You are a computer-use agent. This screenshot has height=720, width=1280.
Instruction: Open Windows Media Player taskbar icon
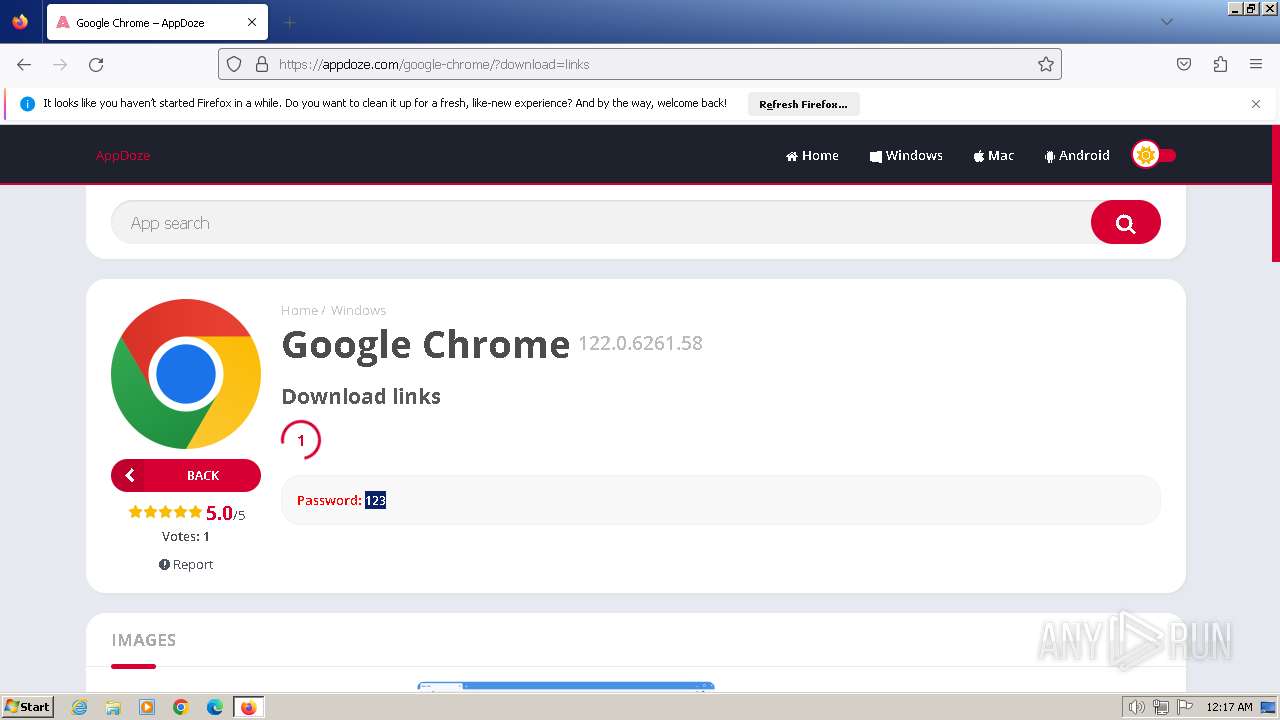click(147, 707)
